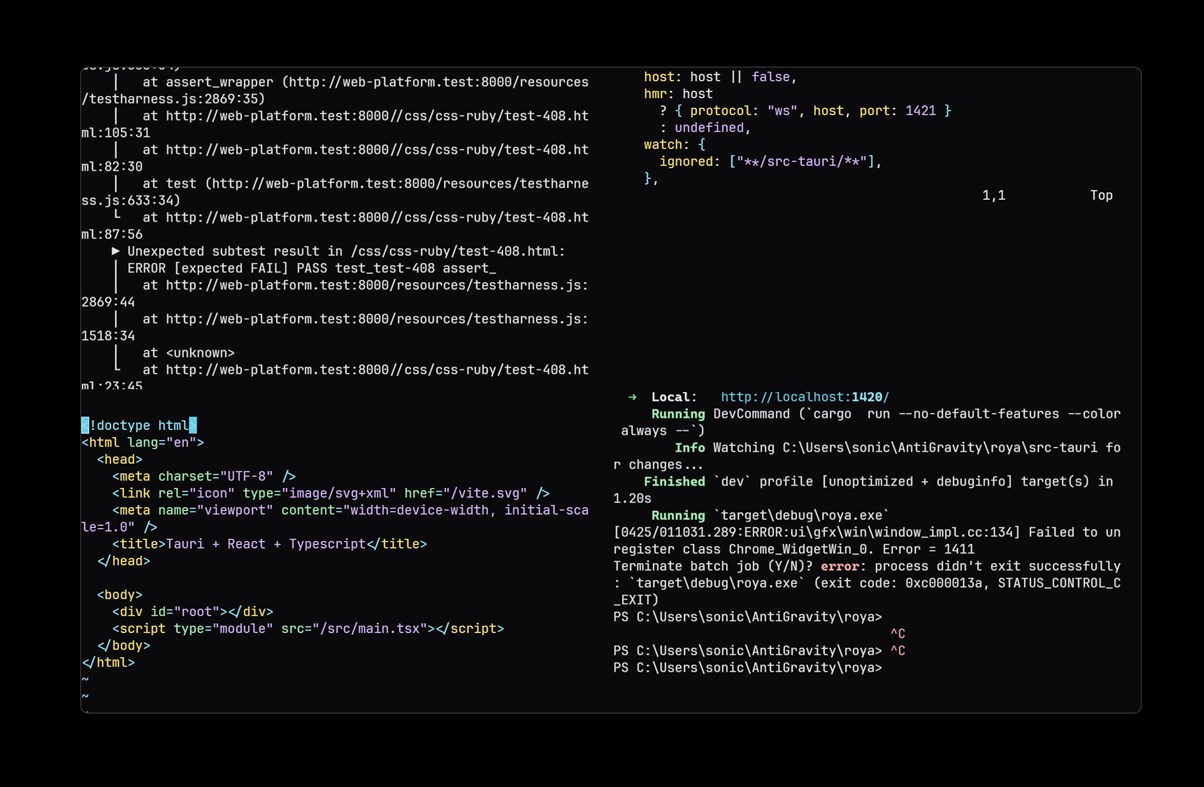Click the '[0425/011031.289:ERROR:ui\gfx\win' log line
This screenshot has width=1204, height=787.
click(867, 533)
